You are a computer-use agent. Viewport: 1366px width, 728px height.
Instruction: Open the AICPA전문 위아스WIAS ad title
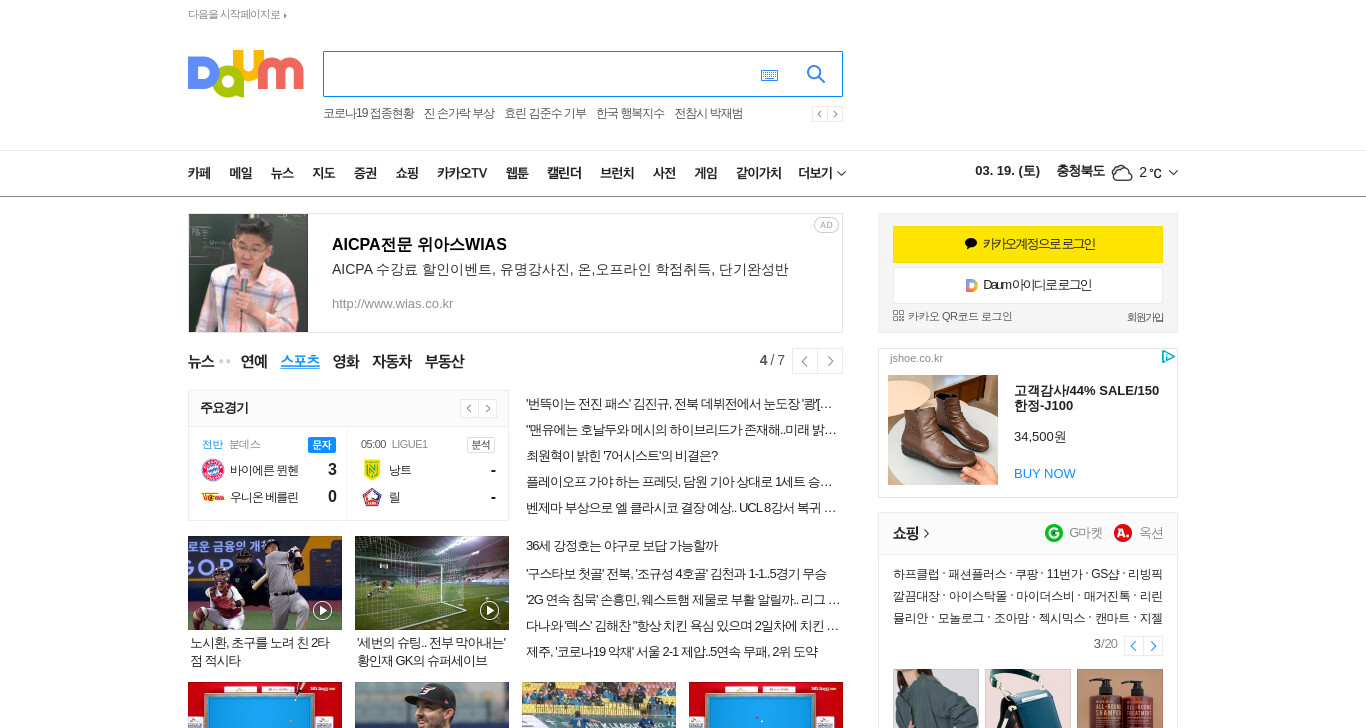click(x=419, y=245)
